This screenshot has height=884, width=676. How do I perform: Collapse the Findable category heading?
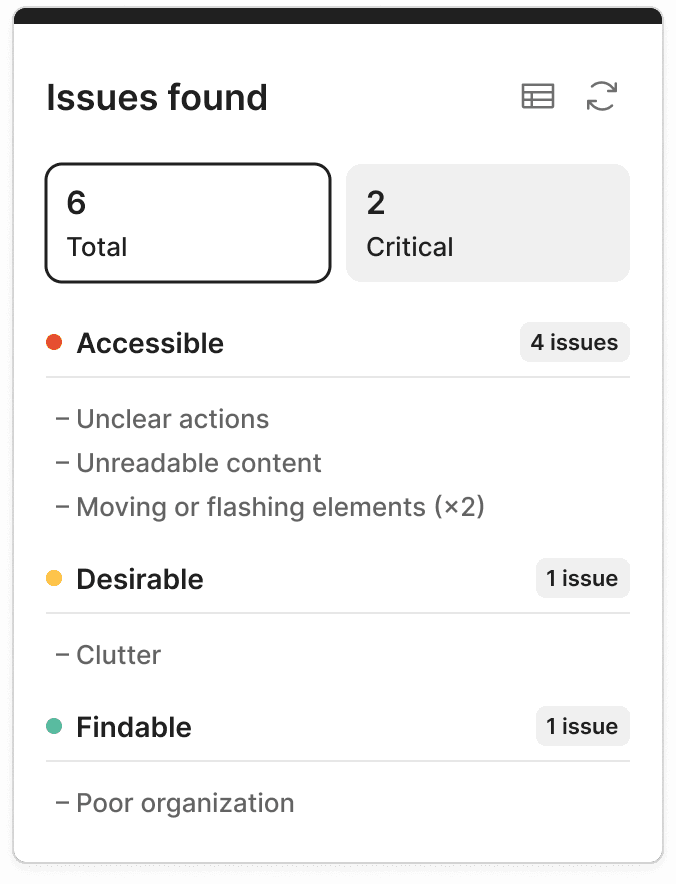coord(134,727)
